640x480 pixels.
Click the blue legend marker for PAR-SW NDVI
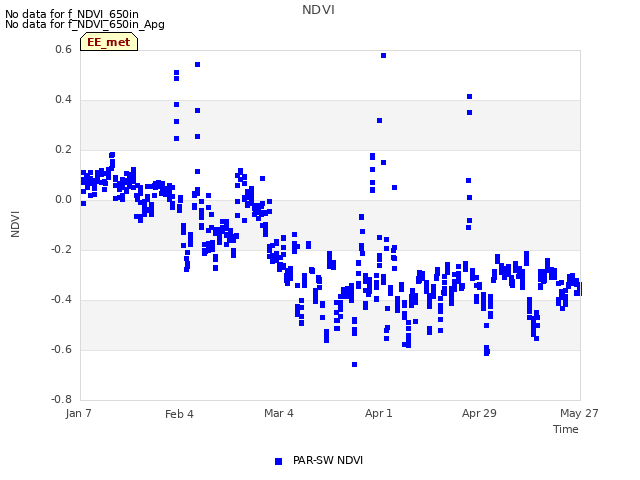[278, 461]
